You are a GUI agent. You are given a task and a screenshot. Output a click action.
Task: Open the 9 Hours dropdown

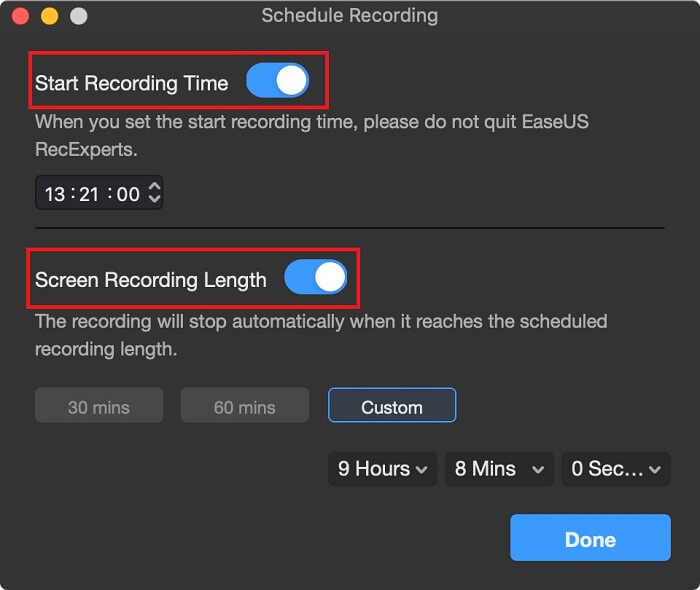tap(383, 469)
